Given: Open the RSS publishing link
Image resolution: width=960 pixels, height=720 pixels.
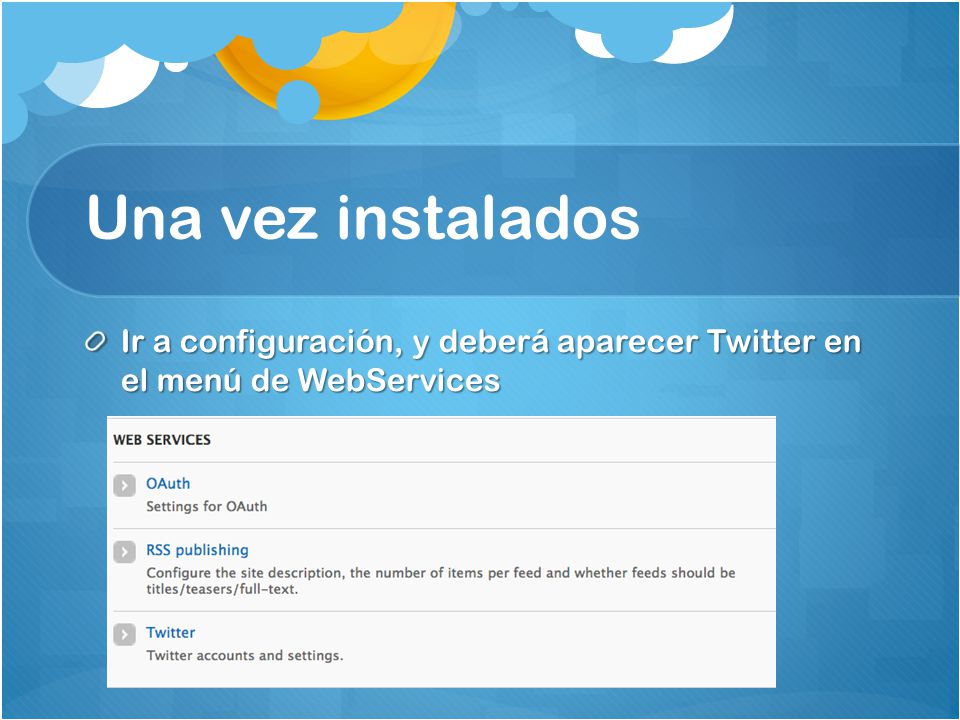Looking at the screenshot, I should [x=197, y=550].
